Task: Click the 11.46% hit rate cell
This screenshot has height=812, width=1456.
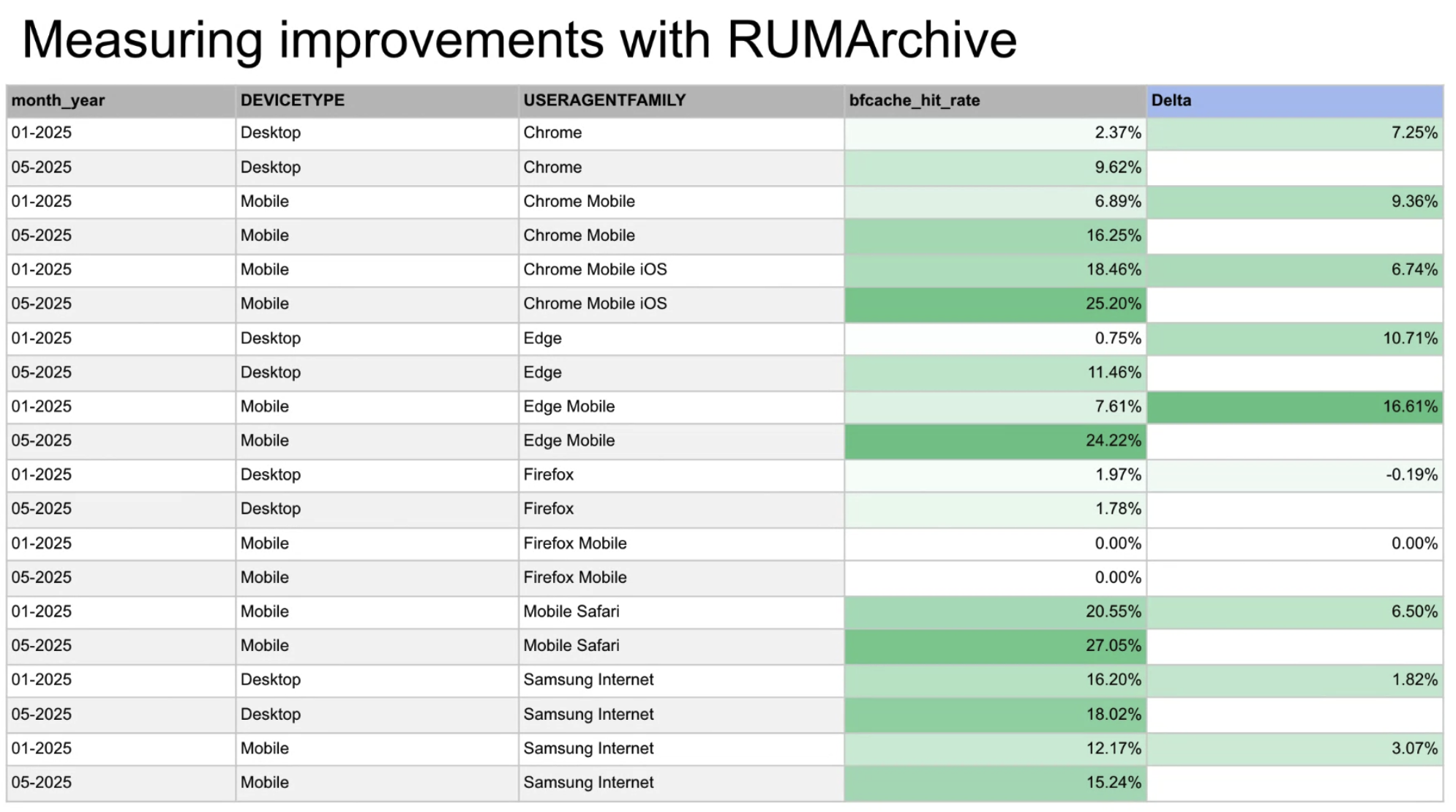Action: 995,372
